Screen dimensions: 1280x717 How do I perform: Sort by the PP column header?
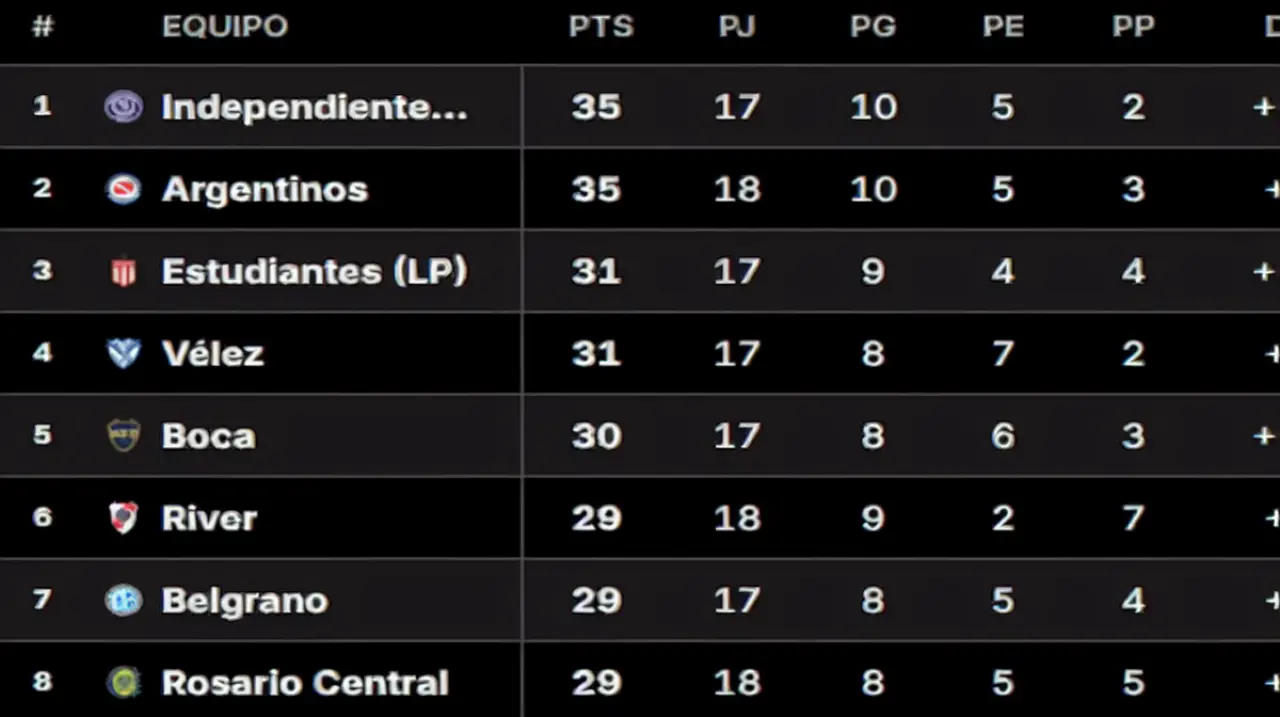tap(1133, 26)
